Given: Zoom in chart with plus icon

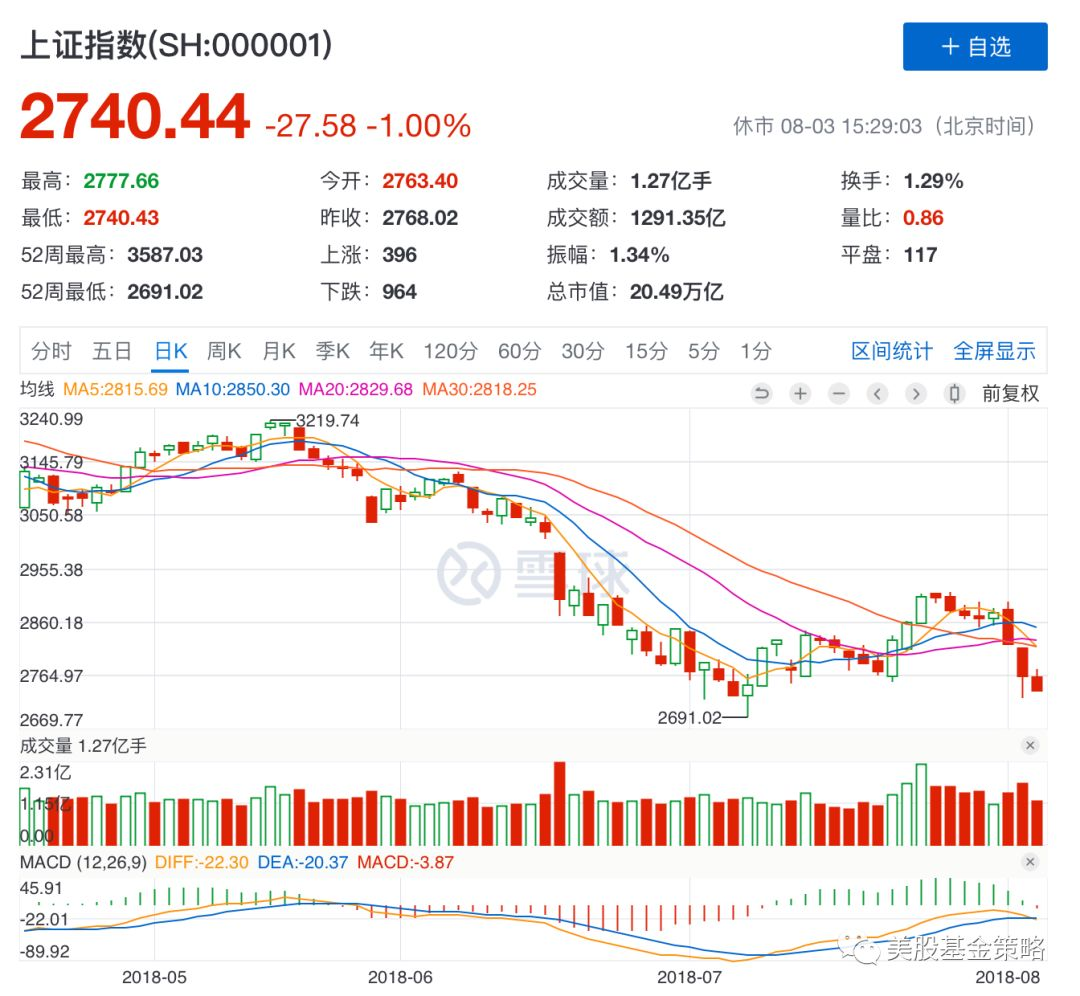Looking at the screenshot, I should tap(800, 394).
